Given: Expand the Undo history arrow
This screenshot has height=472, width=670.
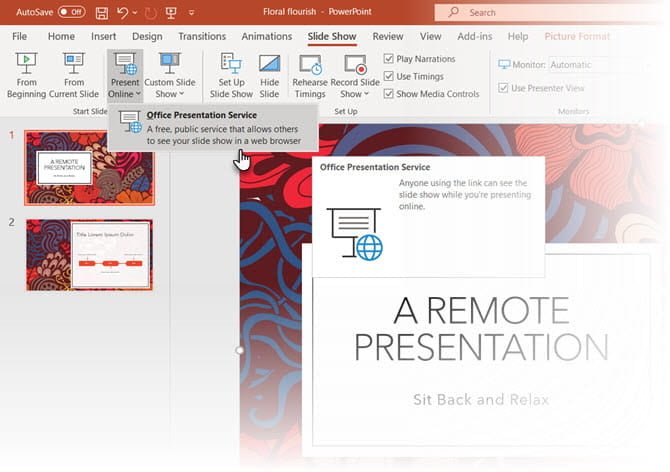Looking at the screenshot, I should click(x=135, y=13).
